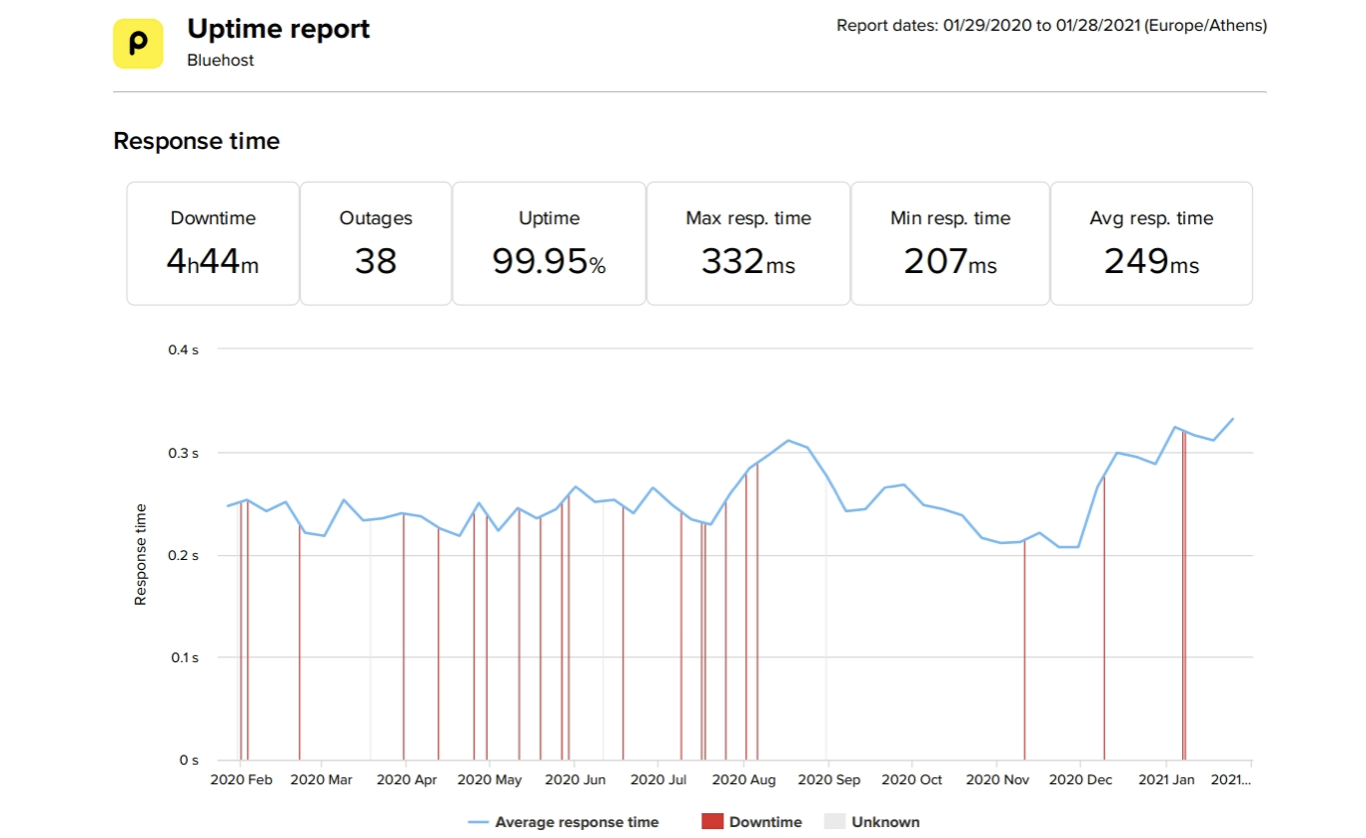Select the Avg resp. time card

(x=1151, y=243)
